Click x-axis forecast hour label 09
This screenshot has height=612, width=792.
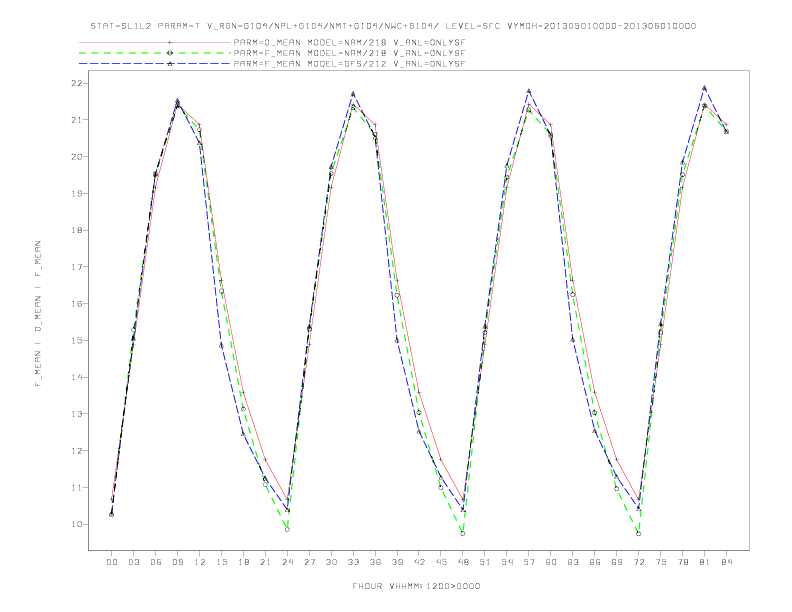177,562
